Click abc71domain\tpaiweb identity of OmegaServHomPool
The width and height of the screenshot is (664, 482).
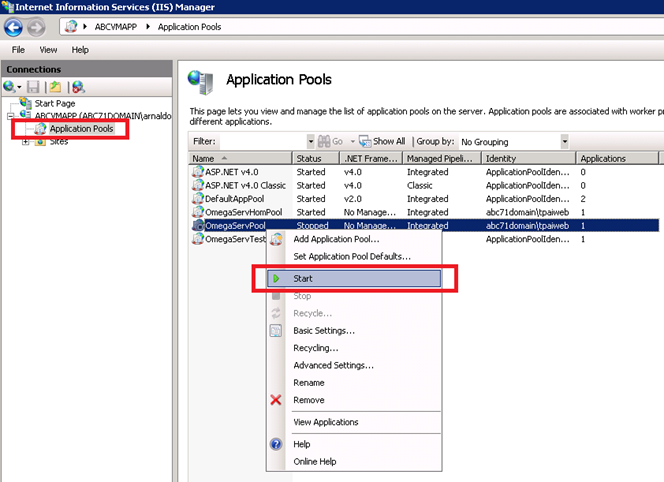coord(527,212)
